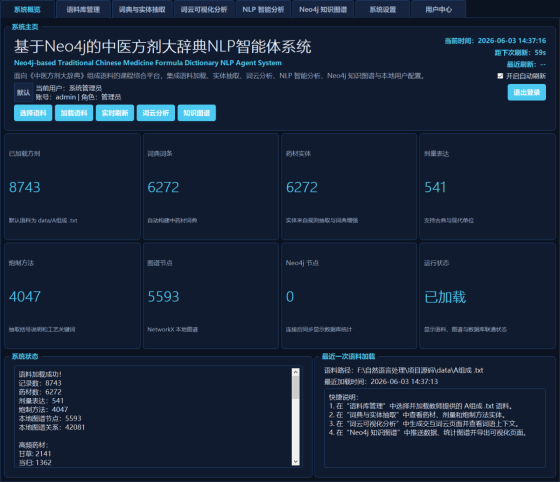This screenshot has width=560, height=483.
Task: Open the 用户中心 tab
Action: click(439, 9)
